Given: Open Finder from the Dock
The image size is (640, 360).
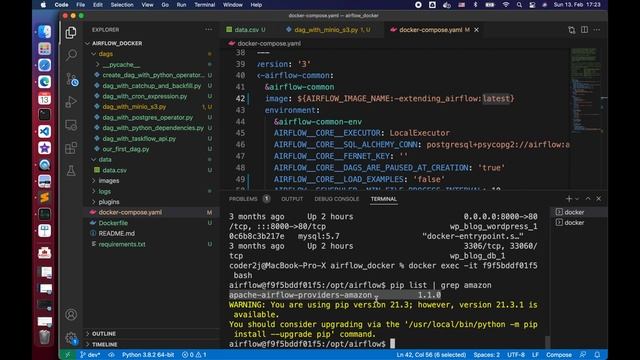Looking at the screenshot, I should 44,32.
